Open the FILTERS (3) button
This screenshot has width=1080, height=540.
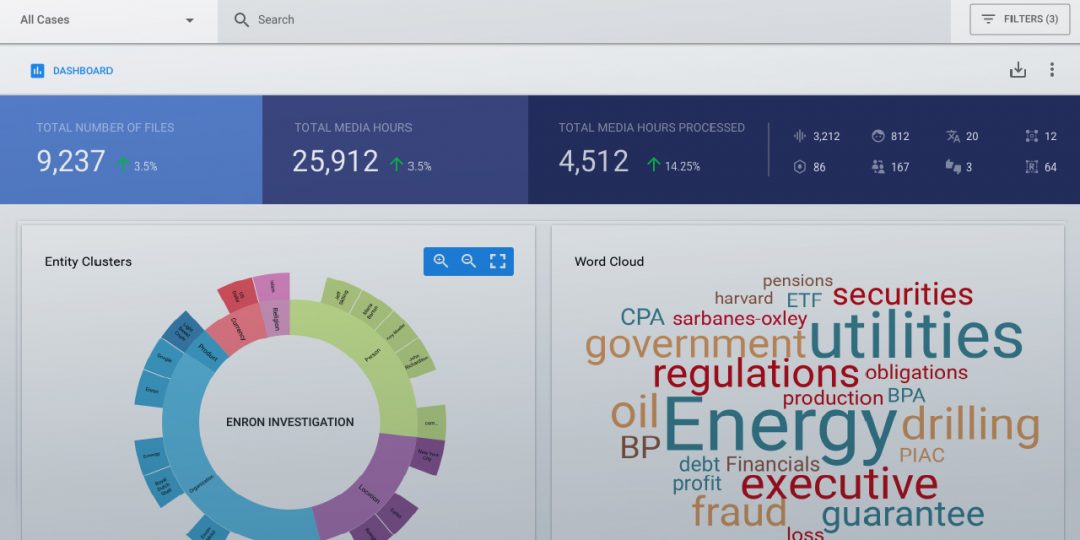[1019, 19]
